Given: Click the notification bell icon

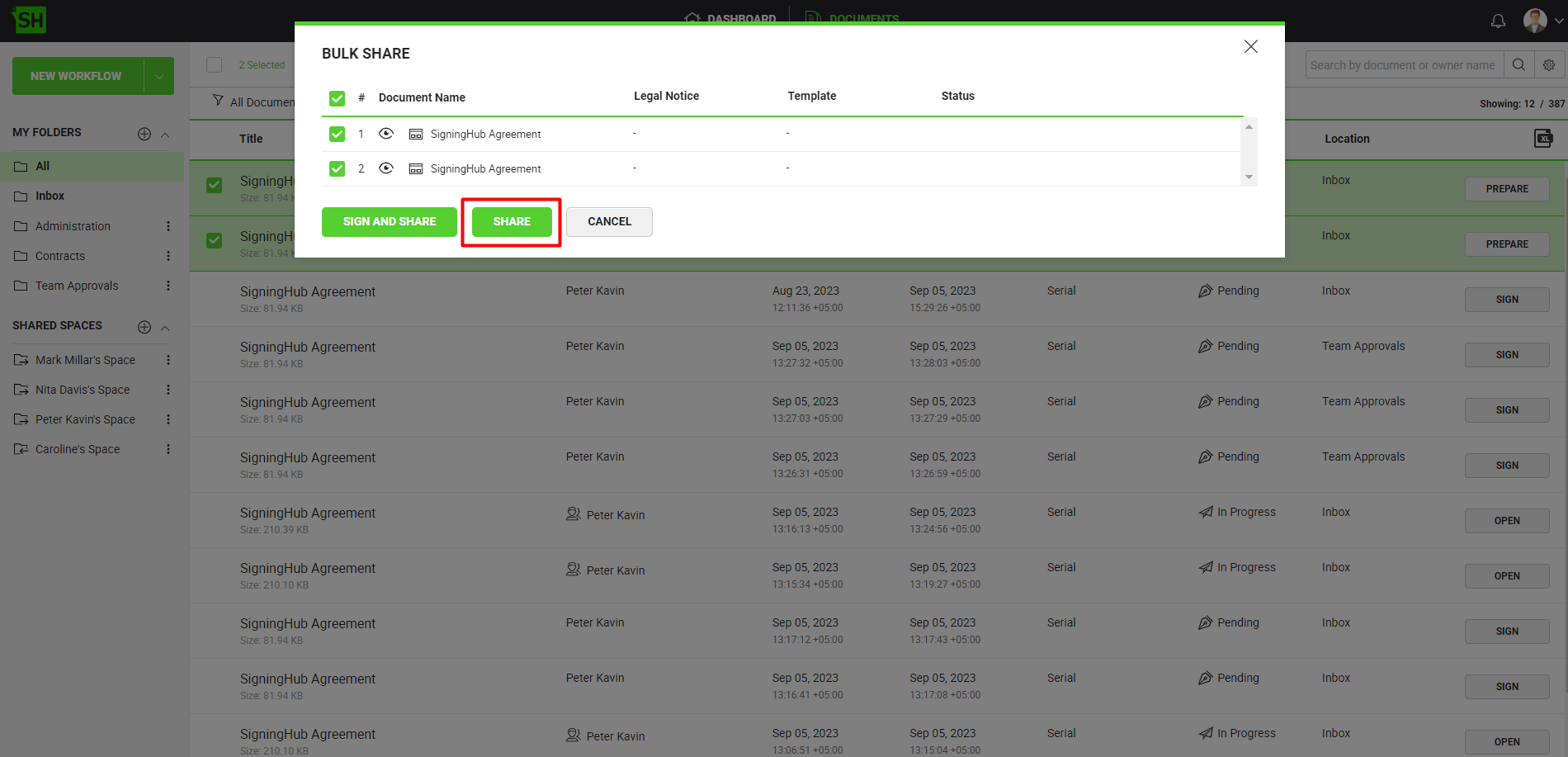Looking at the screenshot, I should pyautogui.click(x=1498, y=21).
